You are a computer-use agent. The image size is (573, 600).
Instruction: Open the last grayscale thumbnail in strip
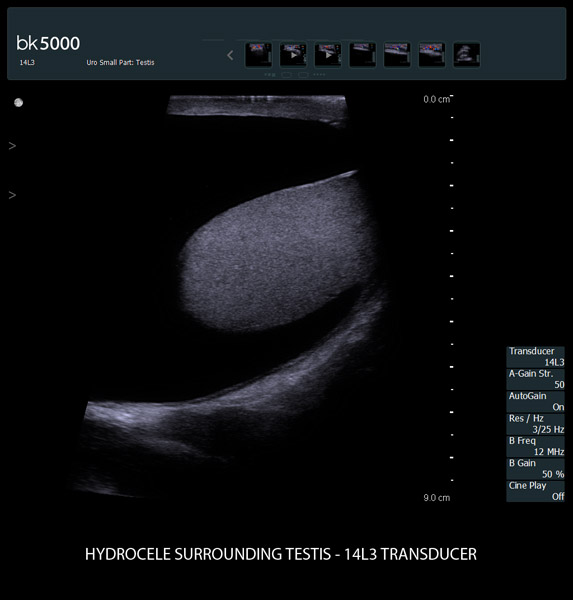(x=467, y=55)
